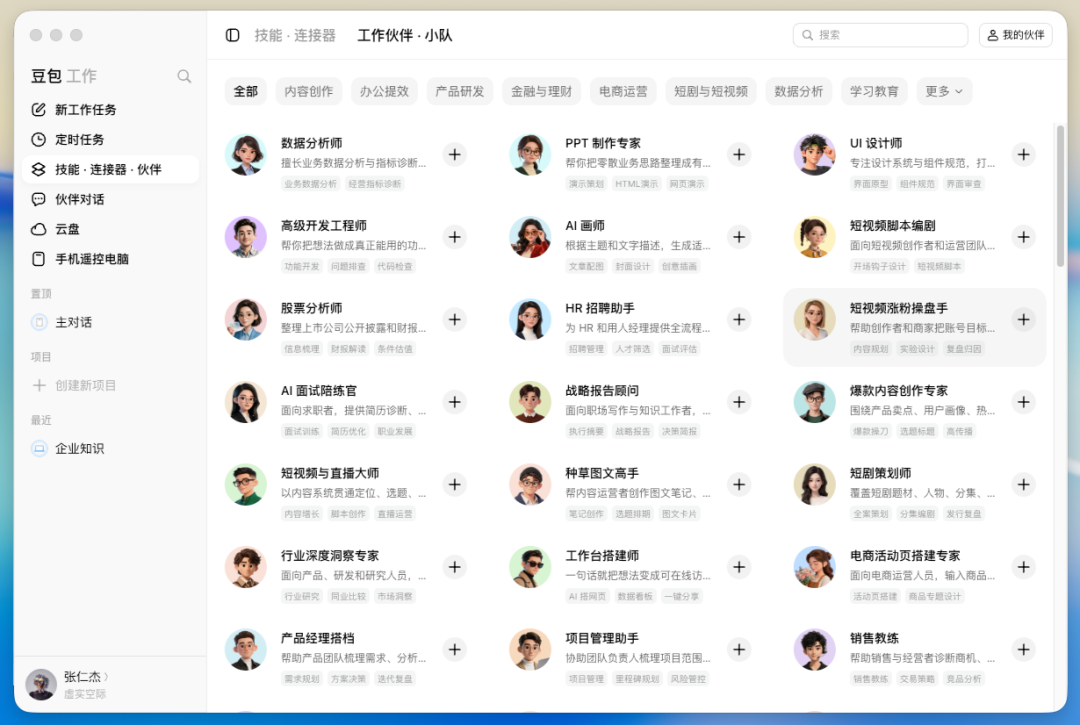
Task: Add 数据分析师 with plus icon
Action: (455, 155)
